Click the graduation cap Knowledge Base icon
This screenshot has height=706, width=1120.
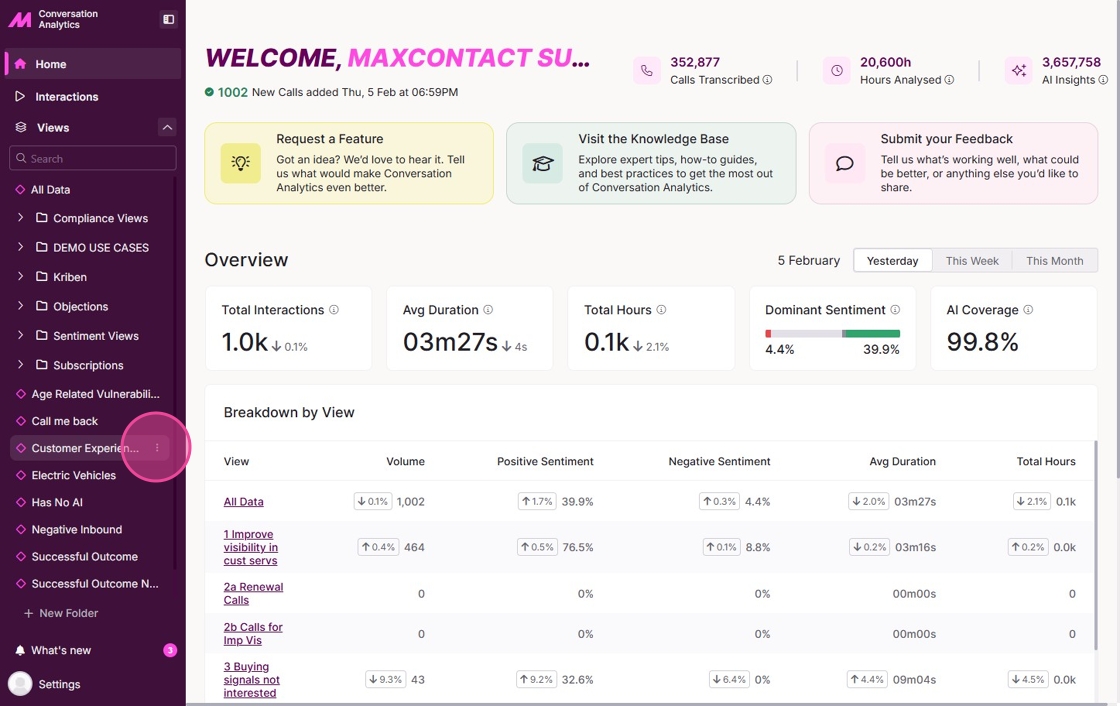pyautogui.click(x=543, y=163)
